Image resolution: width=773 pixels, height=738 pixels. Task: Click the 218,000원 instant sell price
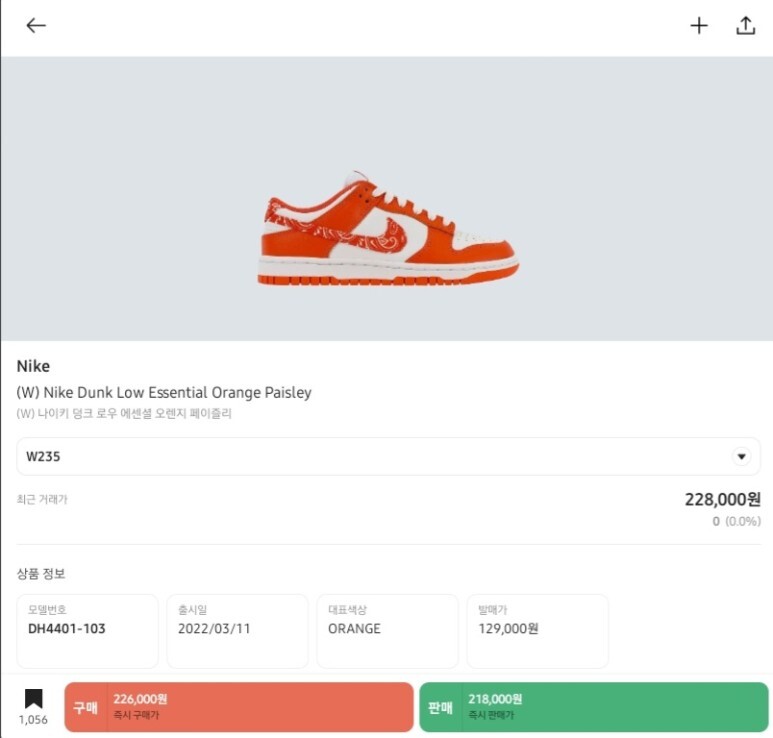click(495, 699)
